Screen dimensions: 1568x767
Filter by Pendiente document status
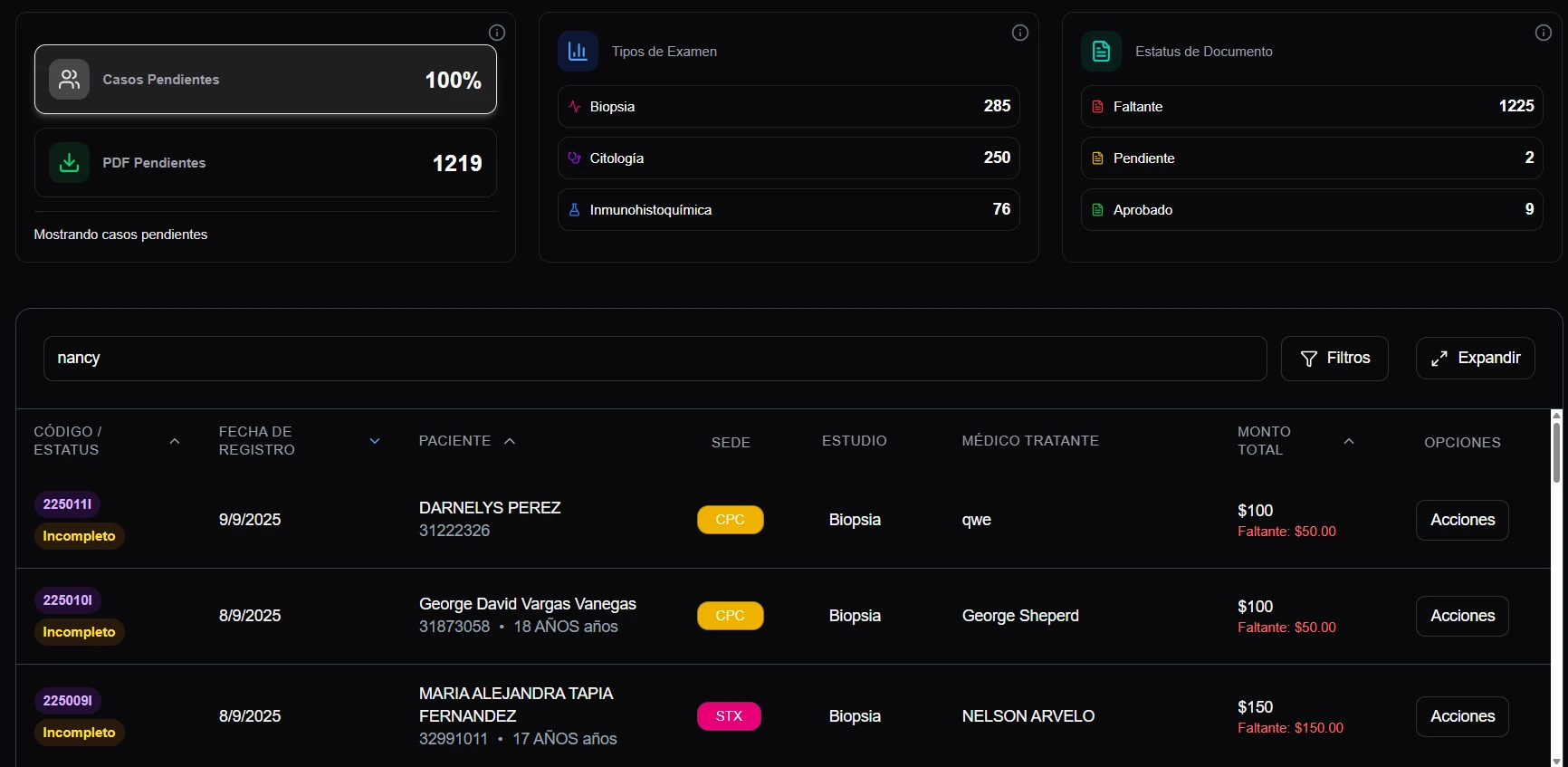click(x=1312, y=158)
